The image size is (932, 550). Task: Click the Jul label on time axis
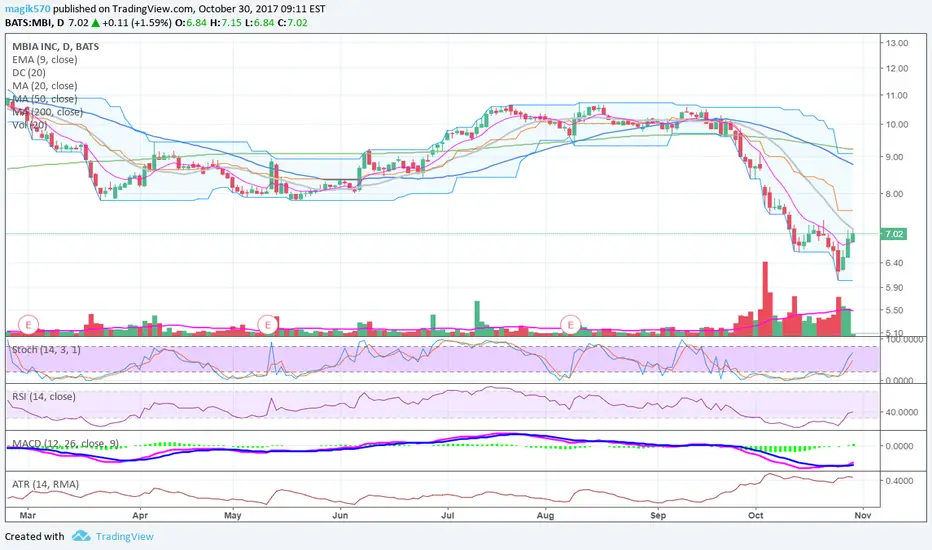pyautogui.click(x=448, y=516)
